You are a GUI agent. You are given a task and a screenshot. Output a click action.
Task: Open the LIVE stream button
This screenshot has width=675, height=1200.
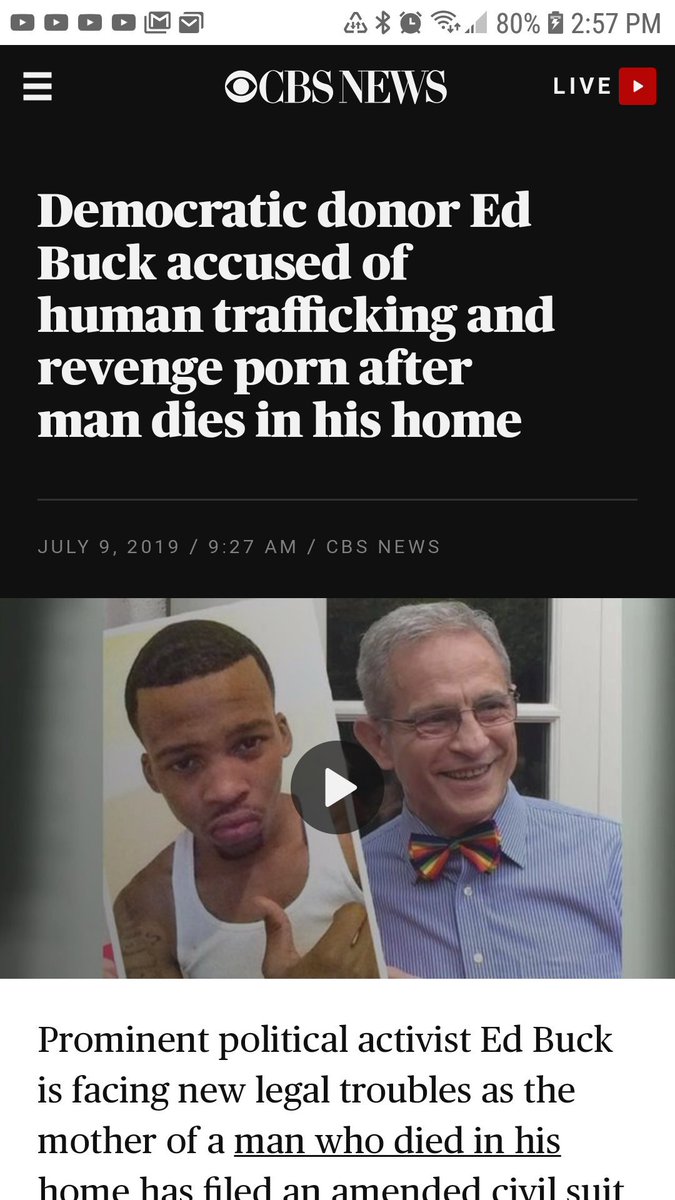click(604, 87)
